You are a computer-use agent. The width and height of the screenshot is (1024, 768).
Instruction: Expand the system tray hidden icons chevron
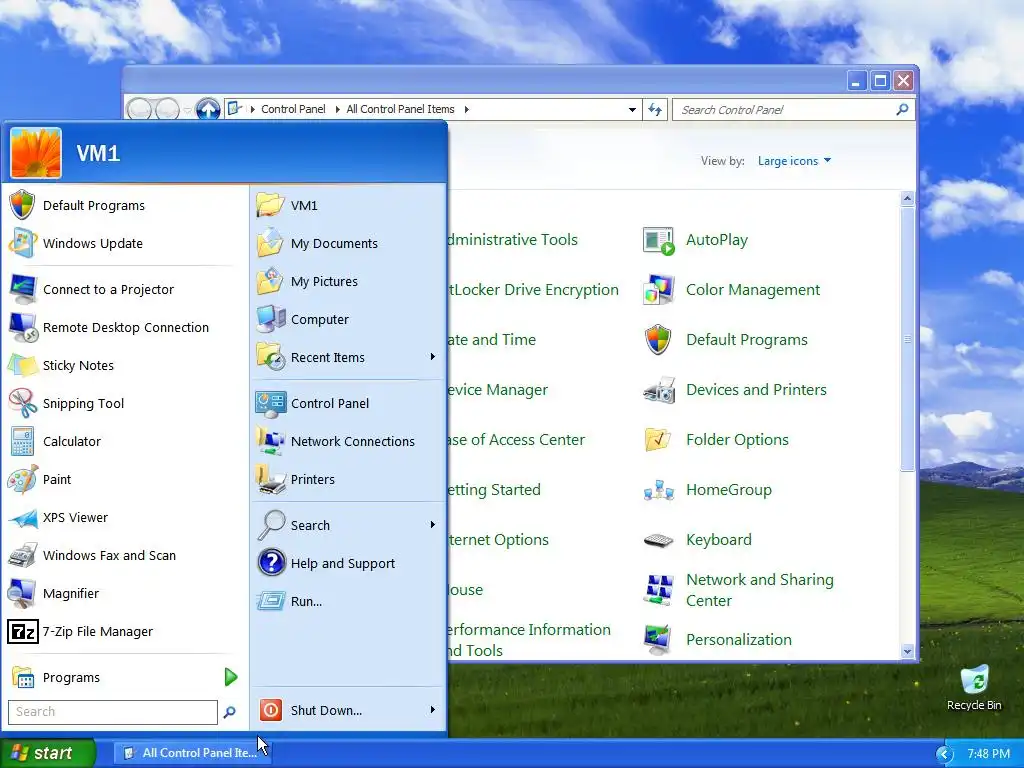click(944, 754)
